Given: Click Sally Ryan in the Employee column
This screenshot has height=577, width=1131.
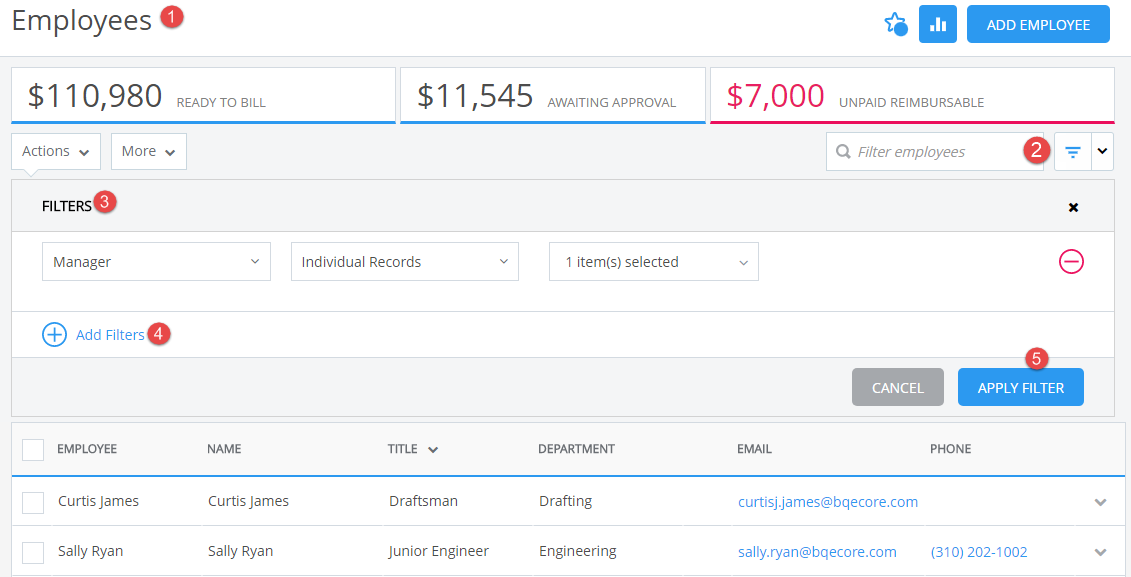Looking at the screenshot, I should (90, 552).
